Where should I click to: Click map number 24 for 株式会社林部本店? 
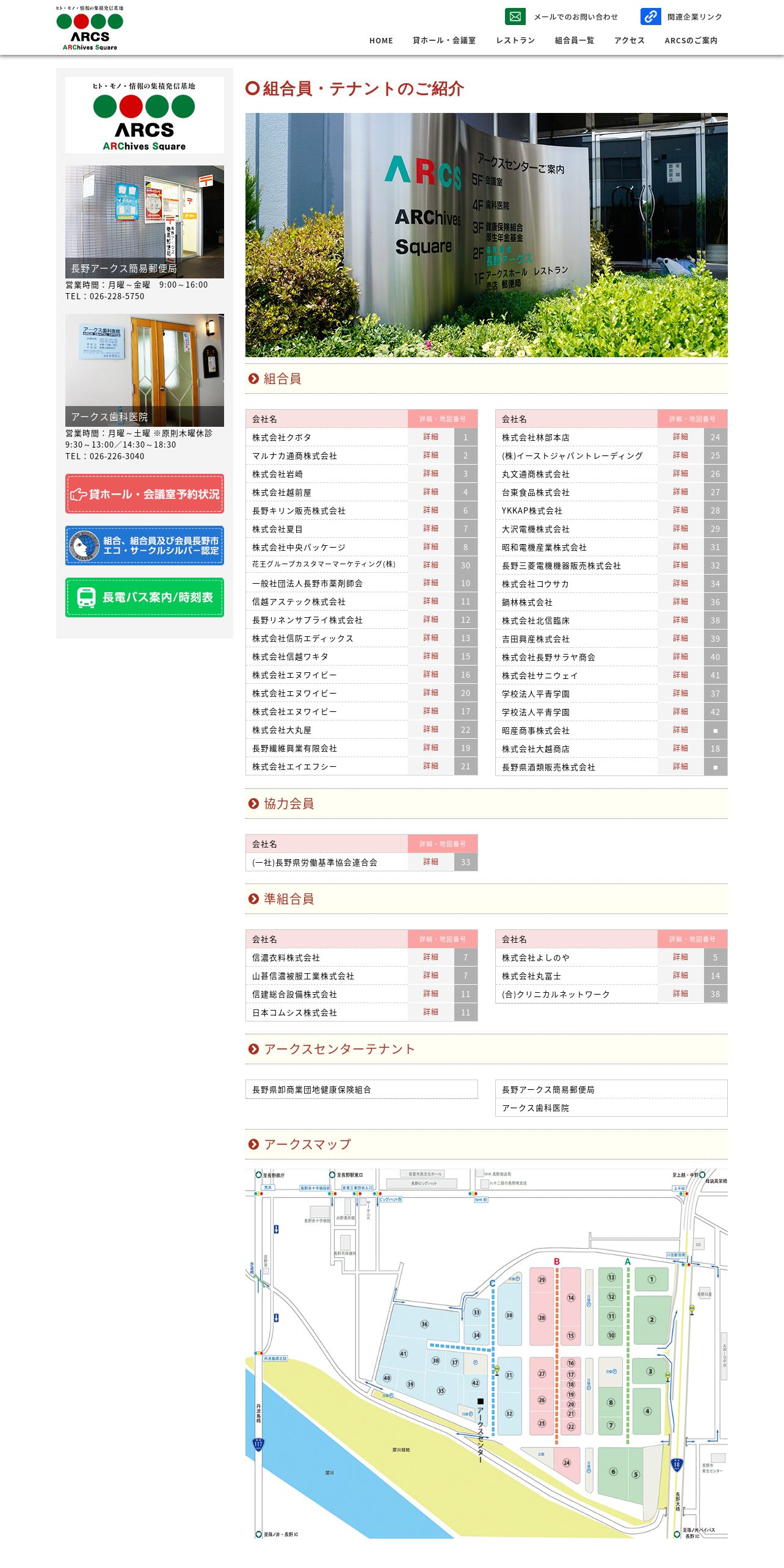tap(716, 437)
